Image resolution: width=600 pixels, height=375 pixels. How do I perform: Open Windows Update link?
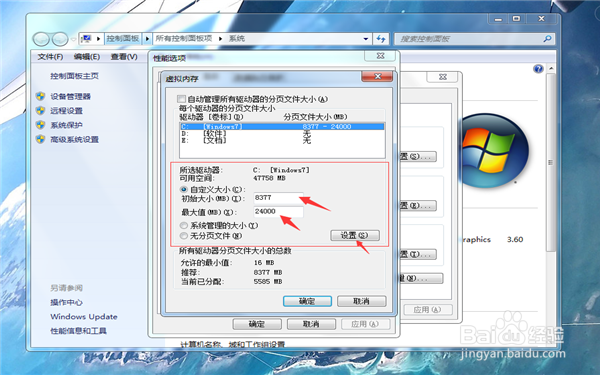[x=83, y=316]
